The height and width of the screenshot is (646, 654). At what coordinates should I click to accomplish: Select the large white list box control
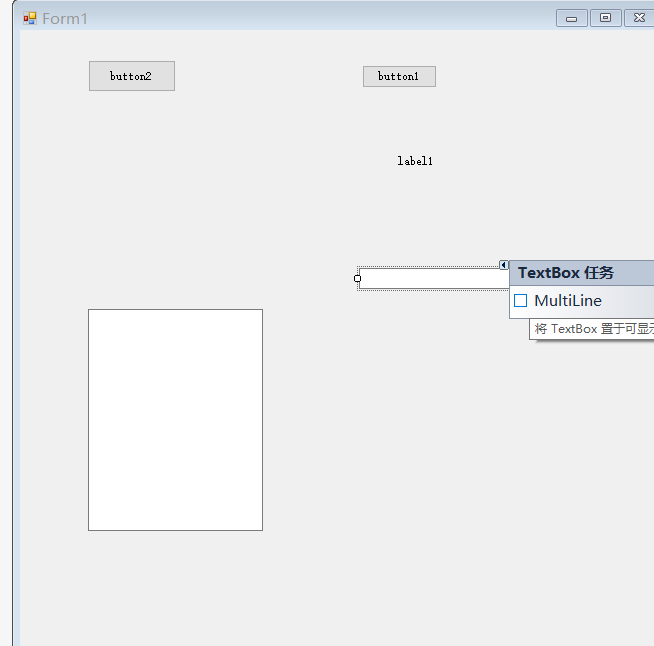(x=175, y=420)
